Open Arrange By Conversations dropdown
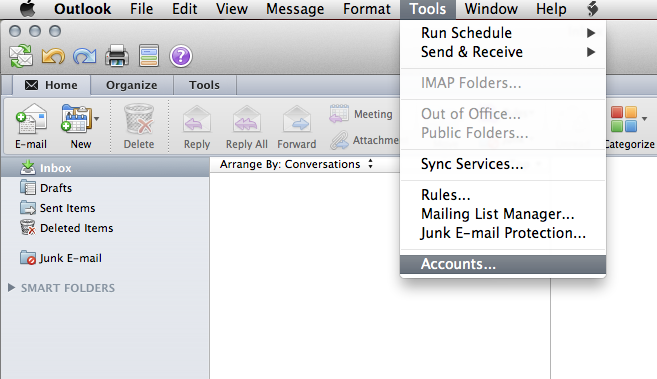The image size is (657, 379). click(x=296, y=164)
